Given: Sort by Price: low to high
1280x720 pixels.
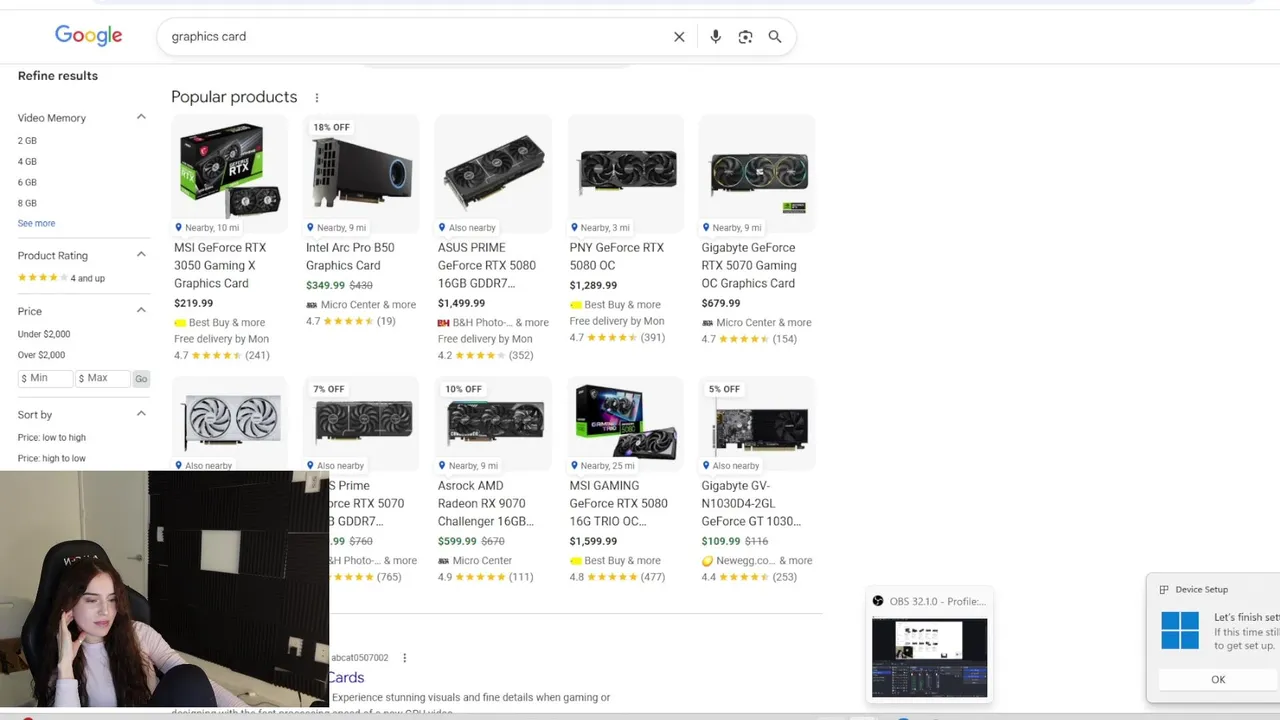Looking at the screenshot, I should [x=51, y=438].
